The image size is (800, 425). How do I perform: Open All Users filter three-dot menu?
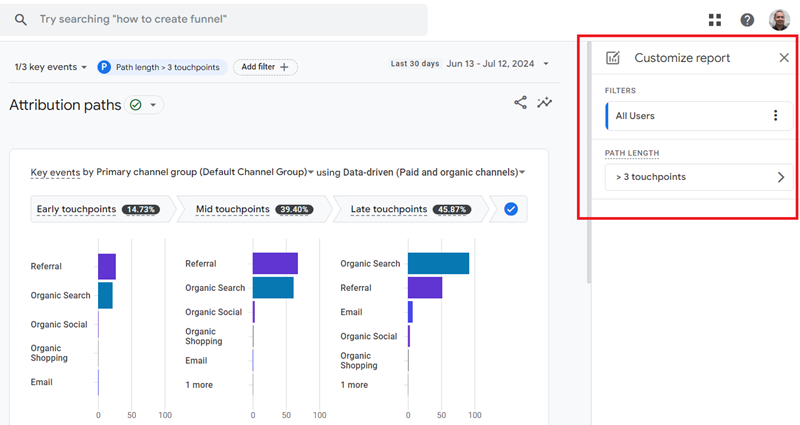point(775,115)
